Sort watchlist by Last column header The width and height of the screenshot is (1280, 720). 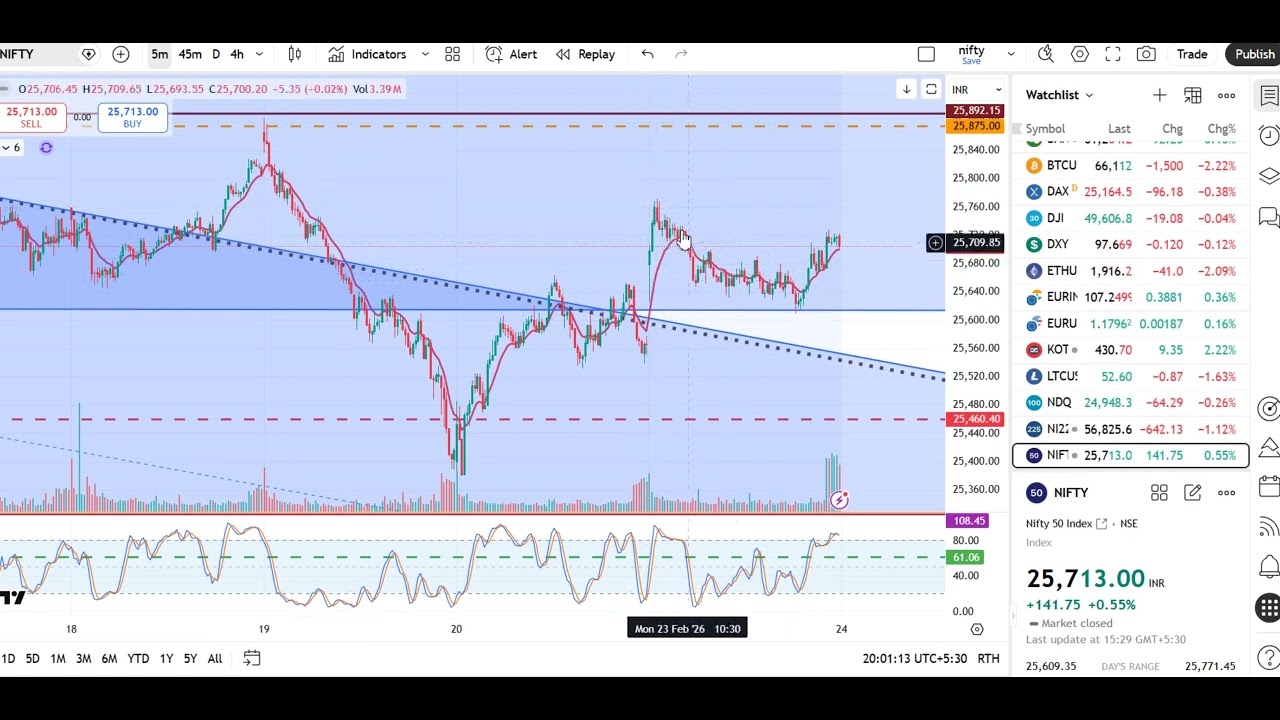pyautogui.click(x=1119, y=129)
